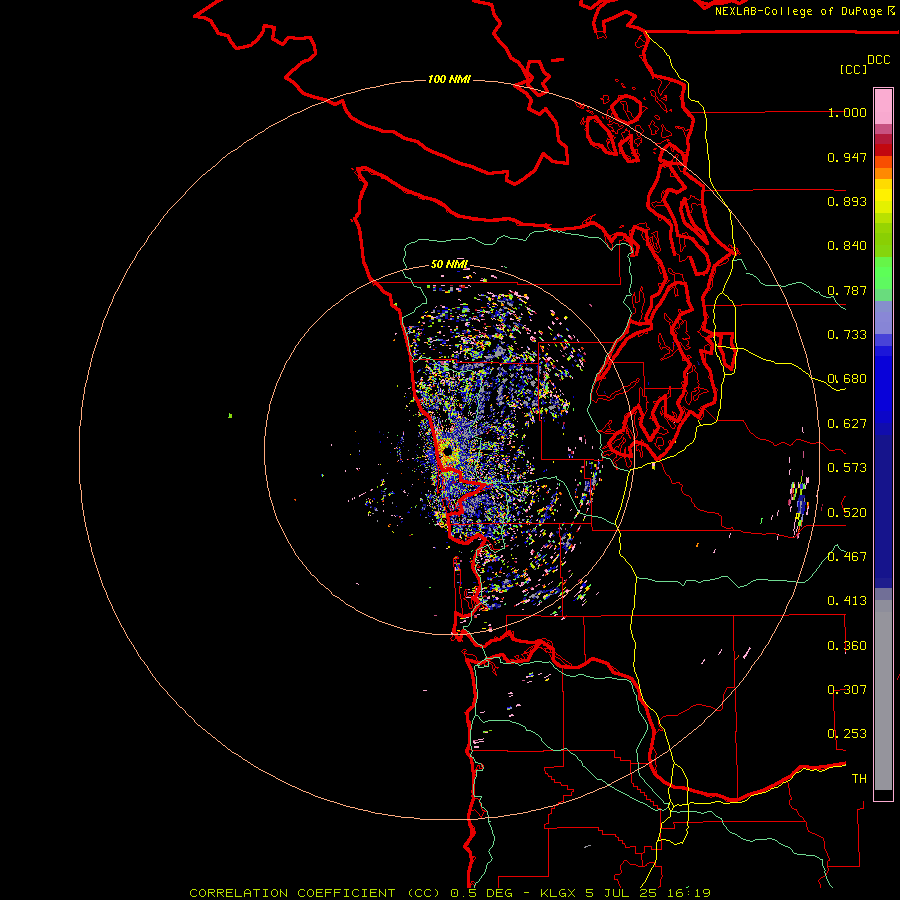This screenshot has width=900, height=900.
Task: Click the 0.307 scale label
Action: pos(847,689)
